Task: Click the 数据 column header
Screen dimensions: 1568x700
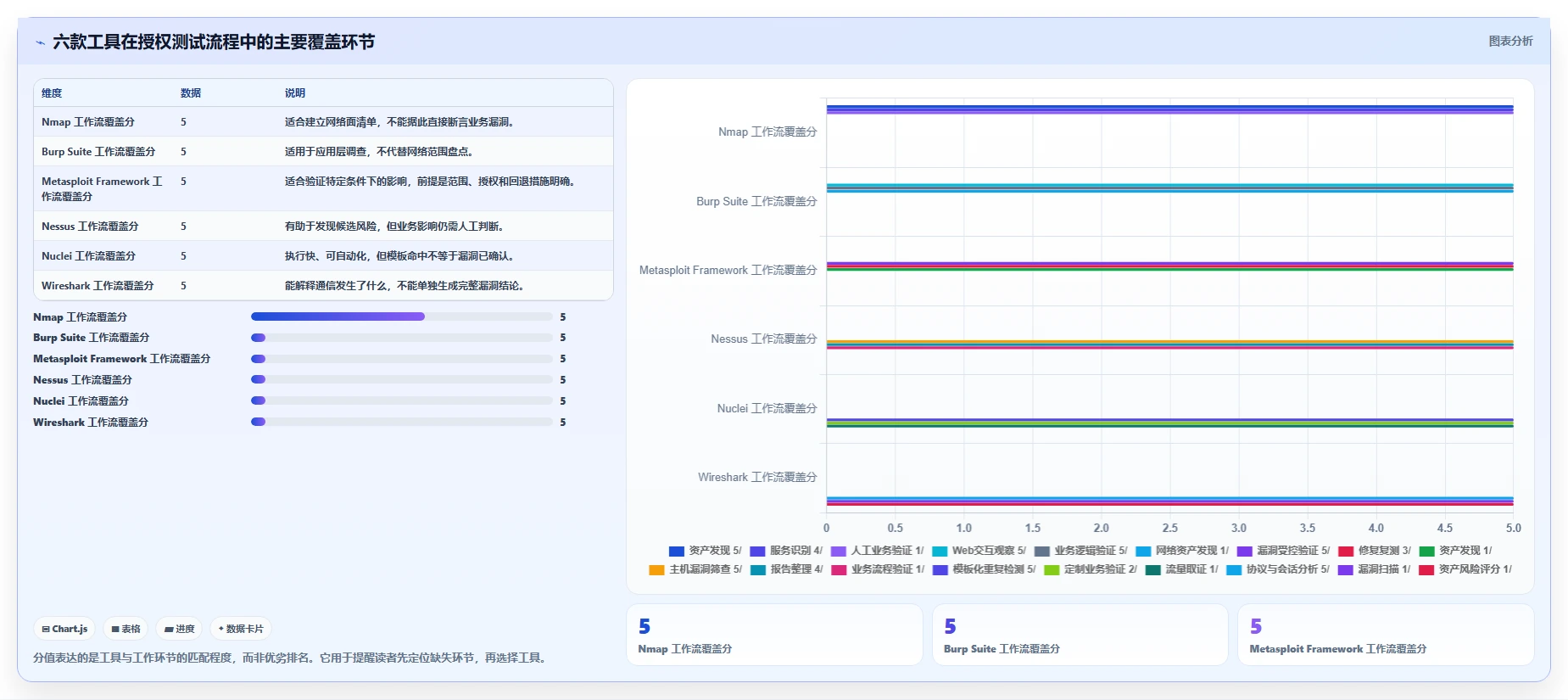Action: click(191, 93)
